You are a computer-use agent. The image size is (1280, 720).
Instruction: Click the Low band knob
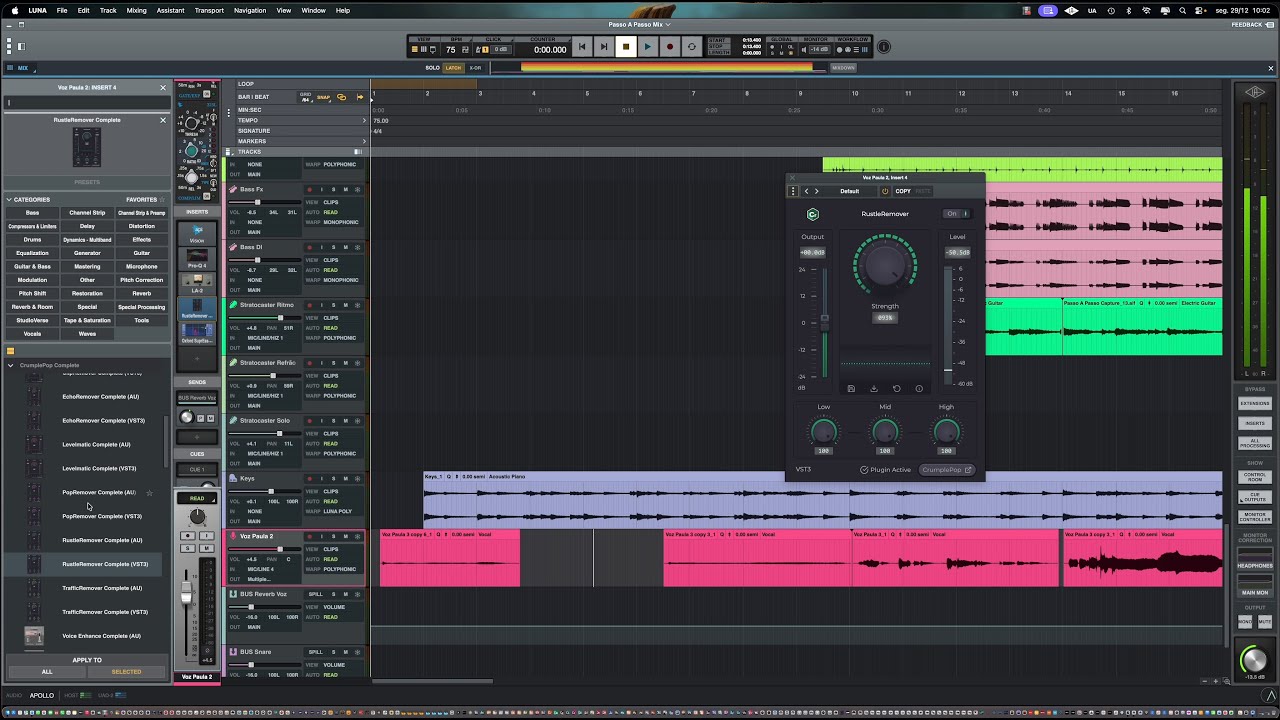(823, 432)
